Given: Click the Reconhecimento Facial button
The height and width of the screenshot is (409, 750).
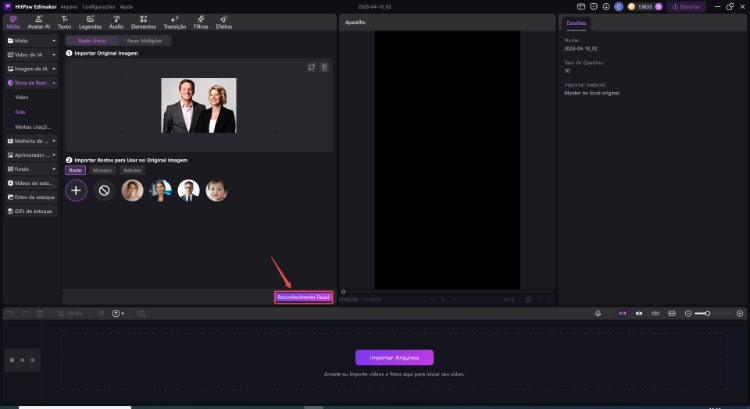Looking at the screenshot, I should tap(303, 297).
